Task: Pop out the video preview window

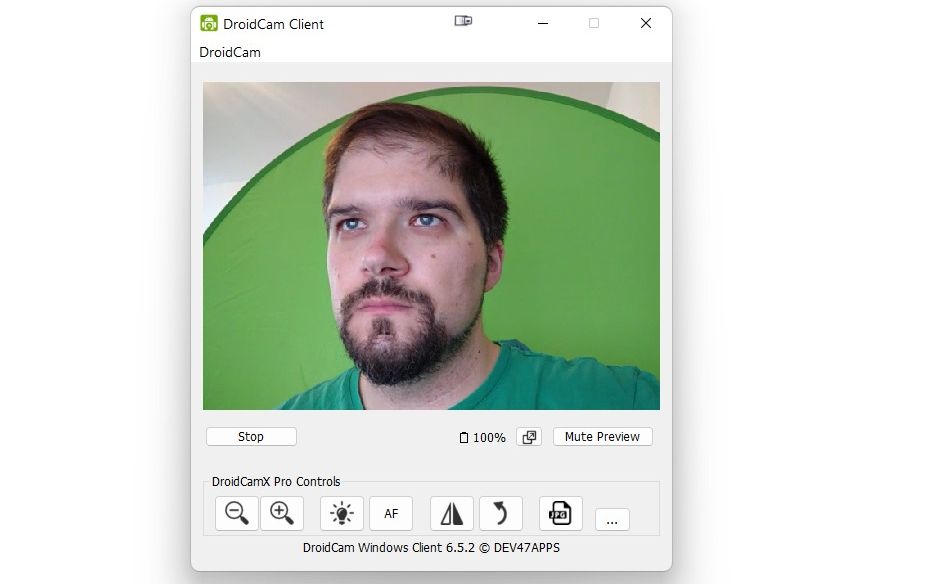Action: pos(529,437)
